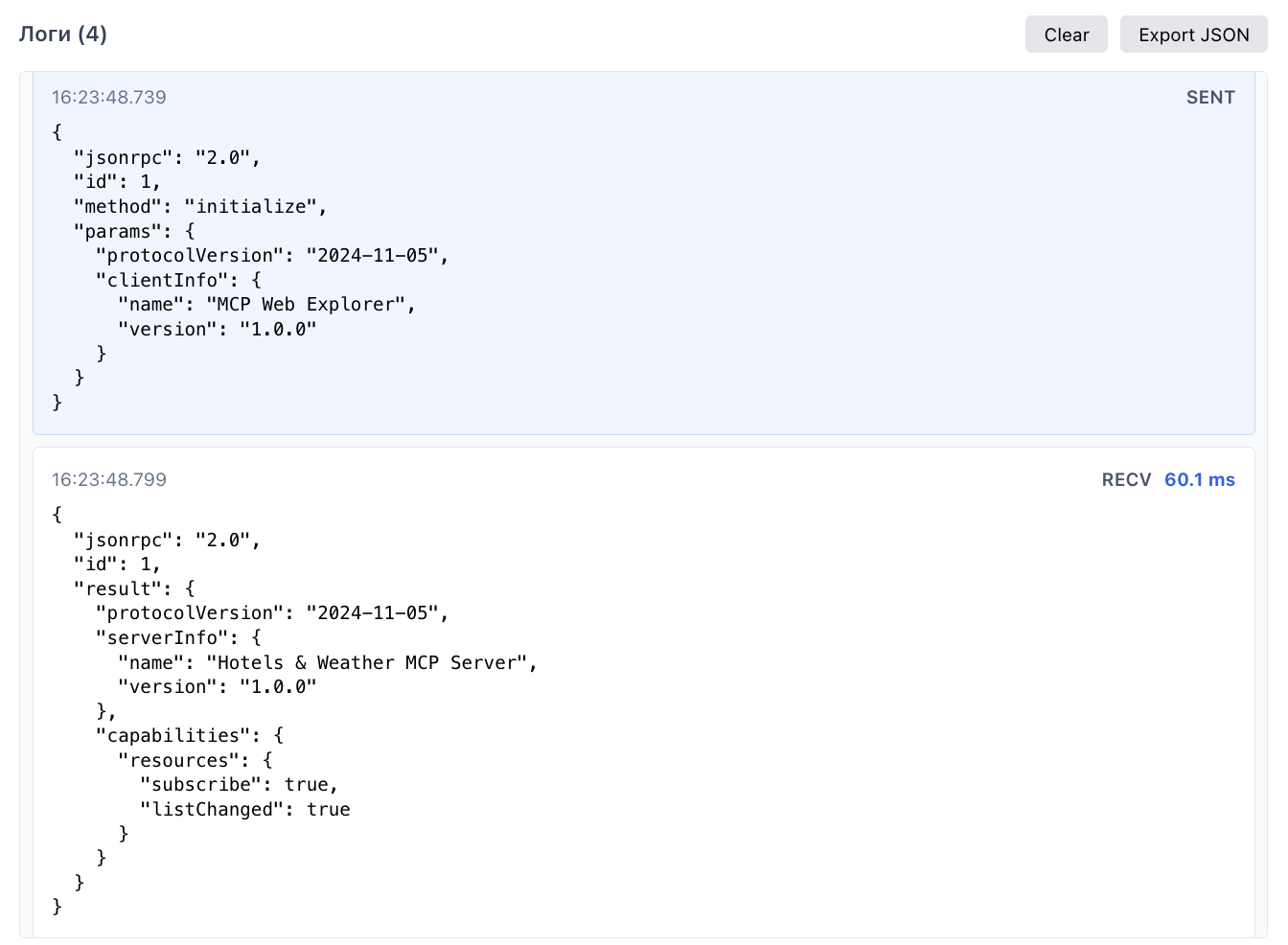Click the "method": "initialize" line
Image resolution: width=1288 pixels, height=945 pixels.
point(200,206)
